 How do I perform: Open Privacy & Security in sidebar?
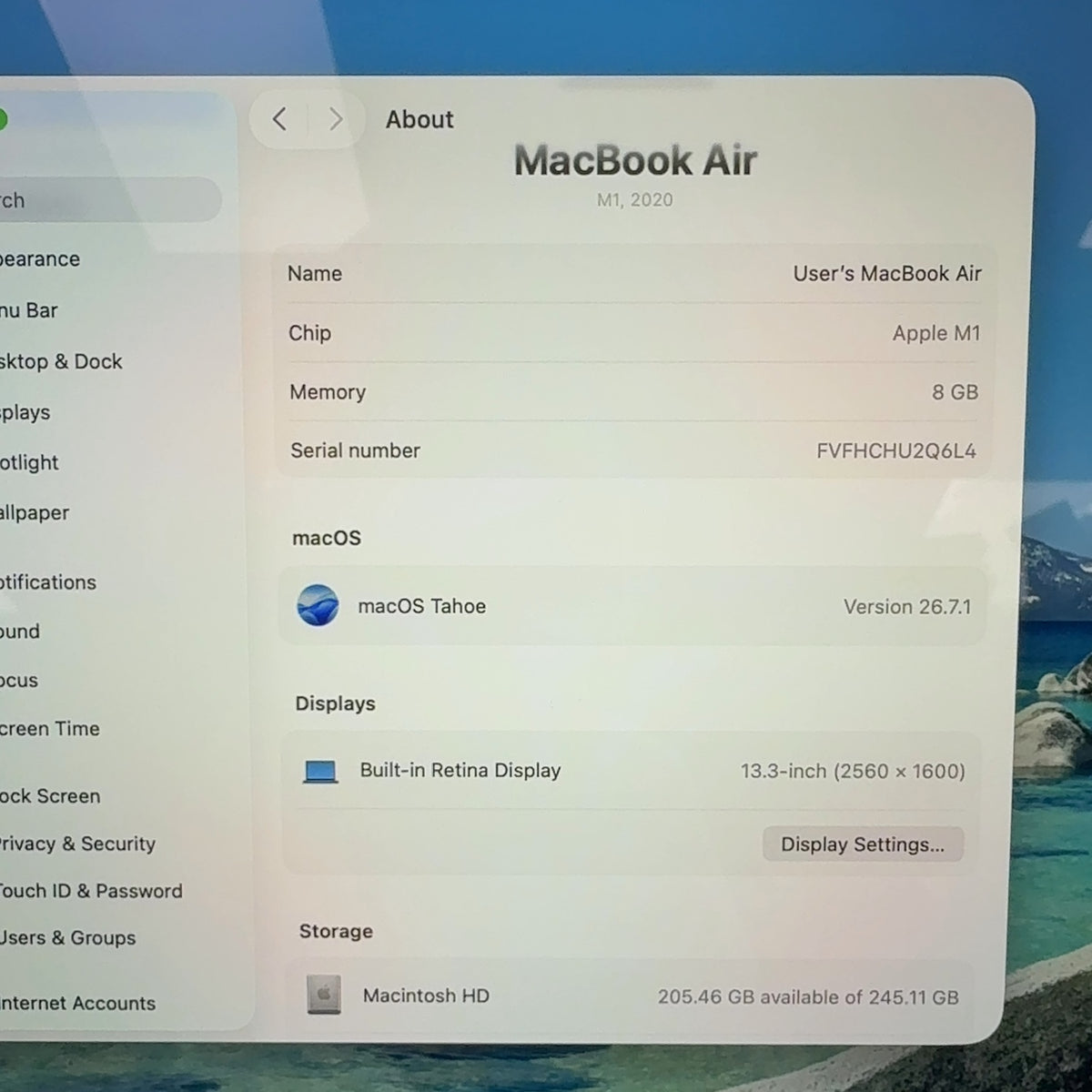point(78,844)
